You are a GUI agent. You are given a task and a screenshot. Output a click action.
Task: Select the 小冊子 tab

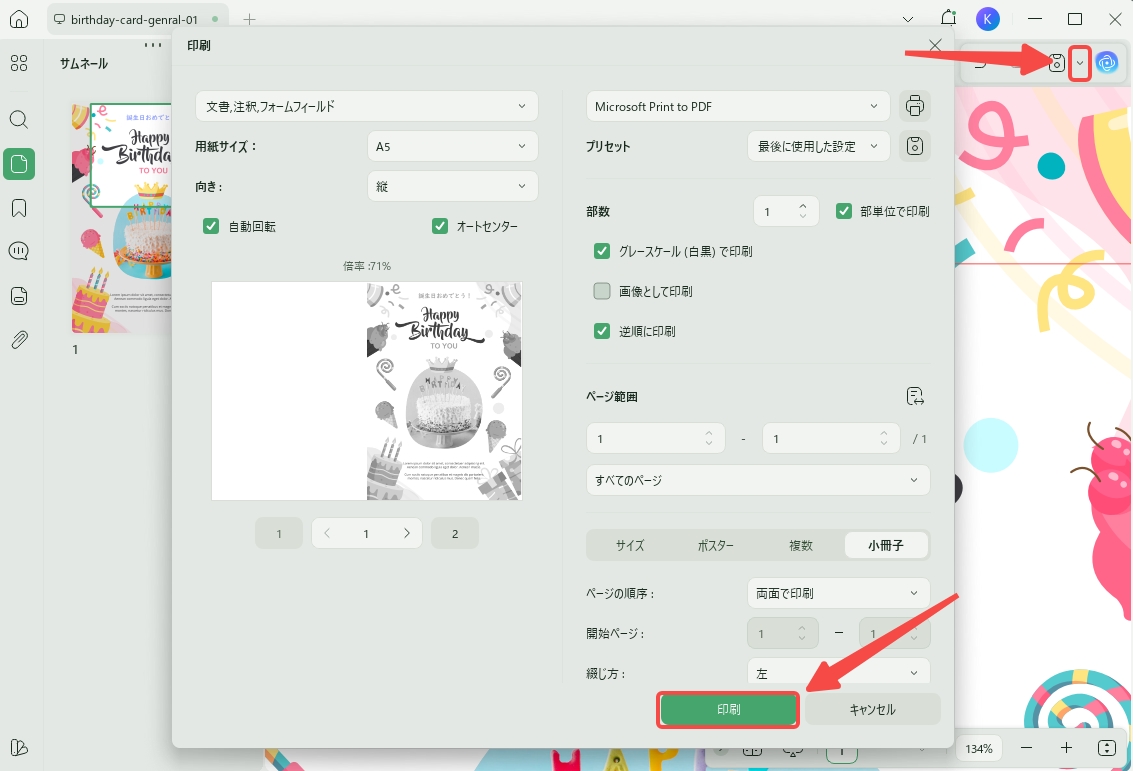(886, 546)
